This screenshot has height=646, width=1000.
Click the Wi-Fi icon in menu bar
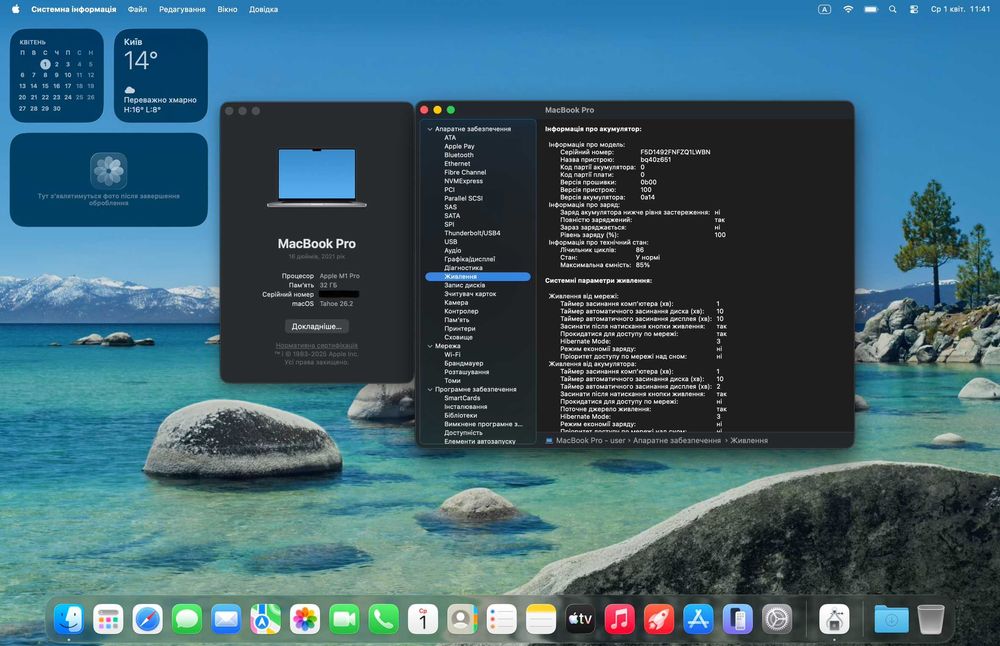[x=848, y=9]
